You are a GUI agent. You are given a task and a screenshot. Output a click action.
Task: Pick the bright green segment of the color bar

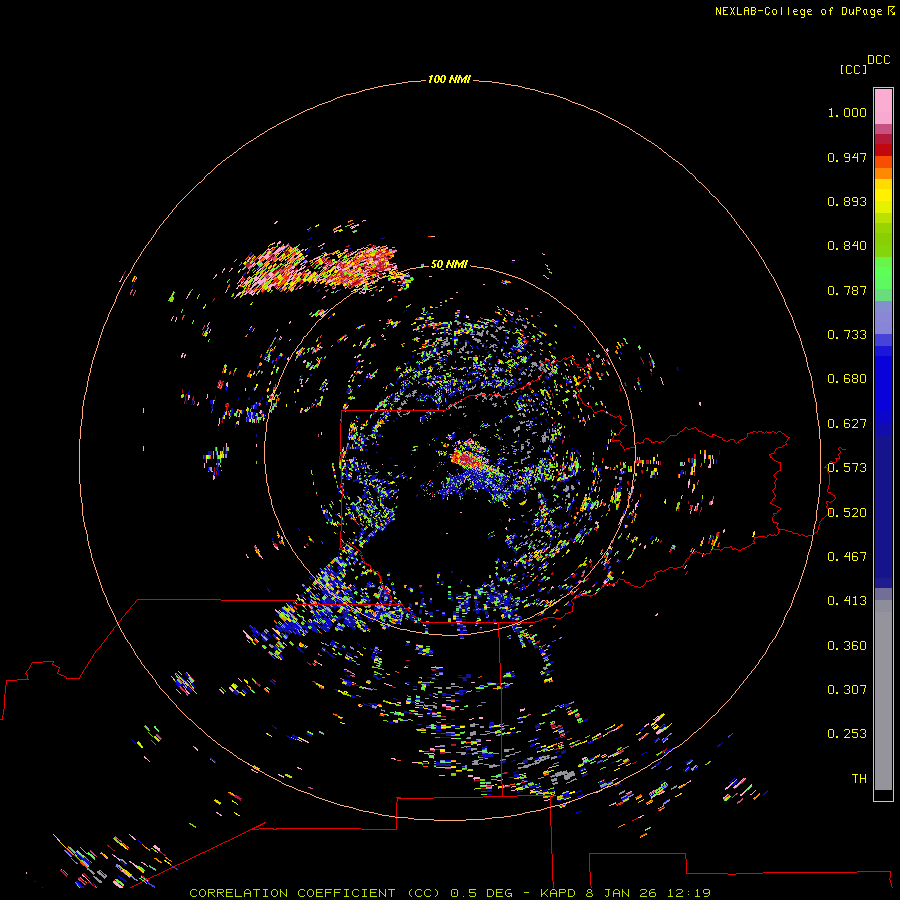click(883, 273)
